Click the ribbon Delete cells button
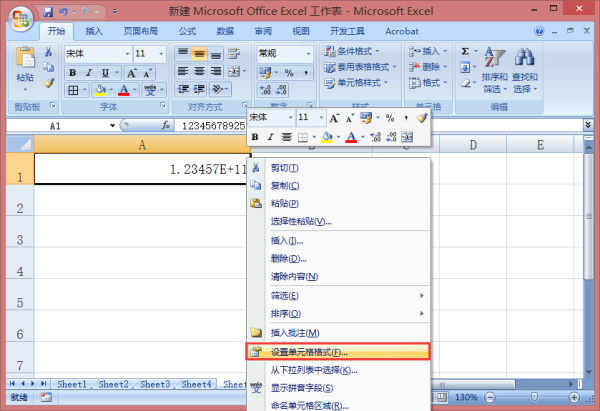Viewport: 600px width, 411px height. tap(428, 67)
